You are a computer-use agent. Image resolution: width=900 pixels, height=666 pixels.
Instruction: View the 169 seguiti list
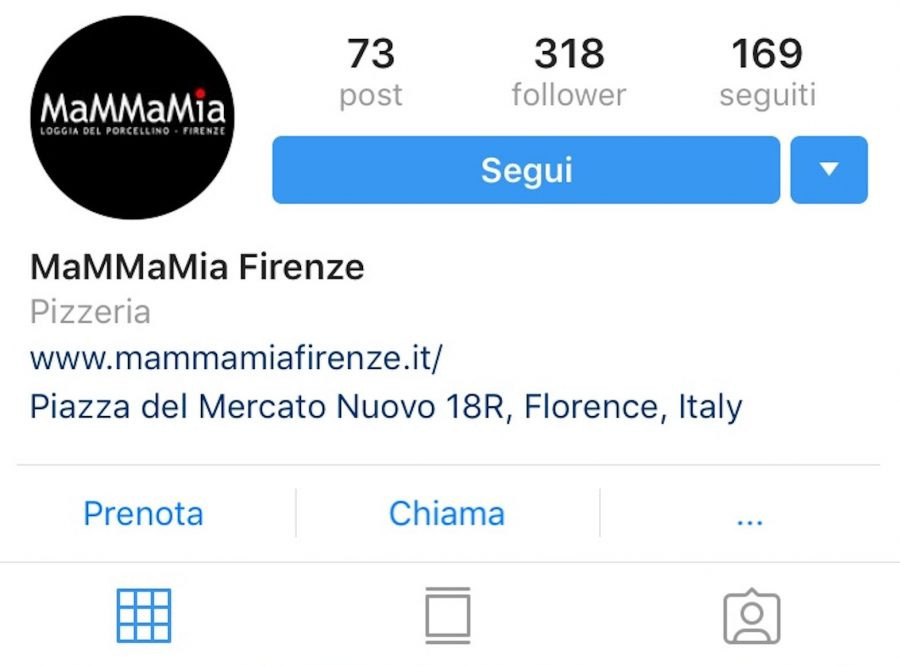(767, 72)
